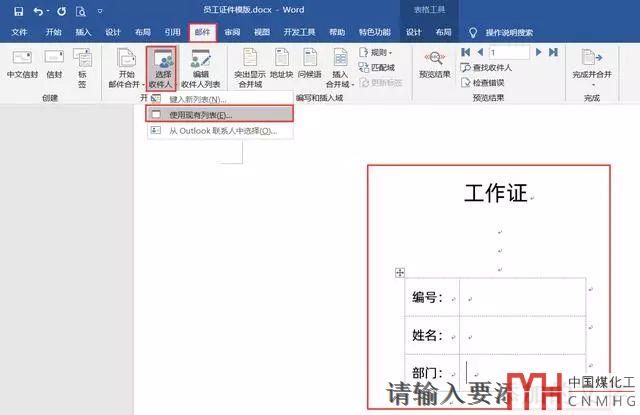Open the 规则 rules dropdown
Image resolution: width=640 pixels, height=415 pixels.
pyautogui.click(x=376, y=53)
